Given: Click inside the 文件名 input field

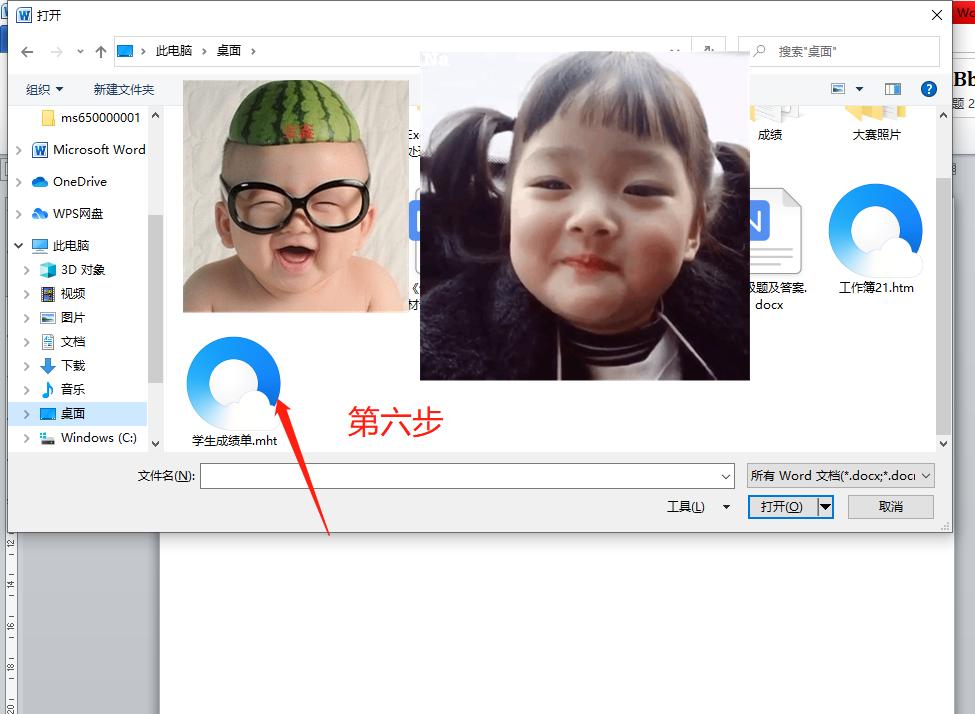Looking at the screenshot, I should pos(450,476).
